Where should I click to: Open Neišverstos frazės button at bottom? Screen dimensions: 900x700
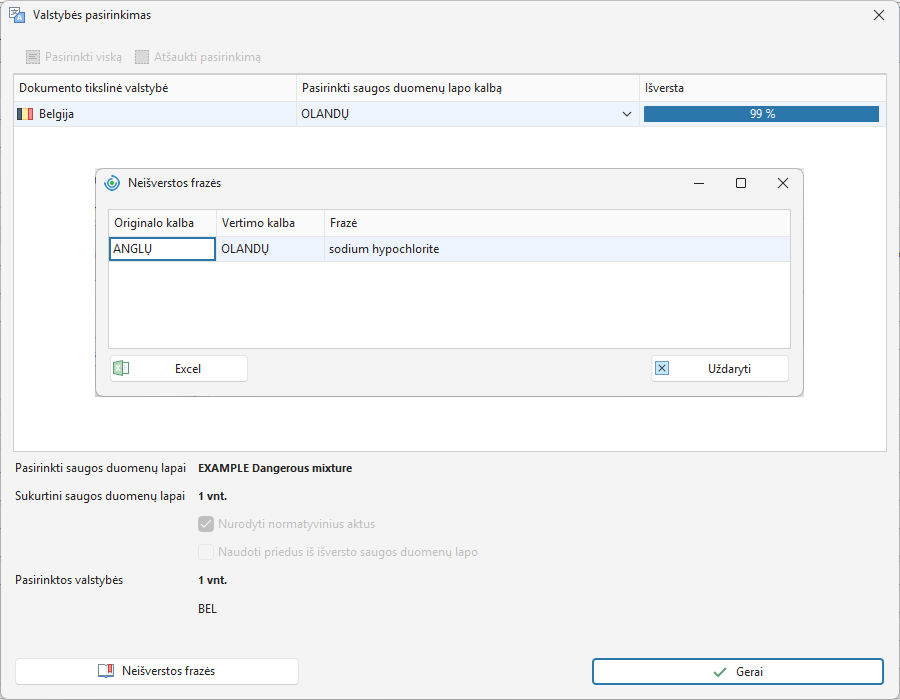[x=157, y=671]
